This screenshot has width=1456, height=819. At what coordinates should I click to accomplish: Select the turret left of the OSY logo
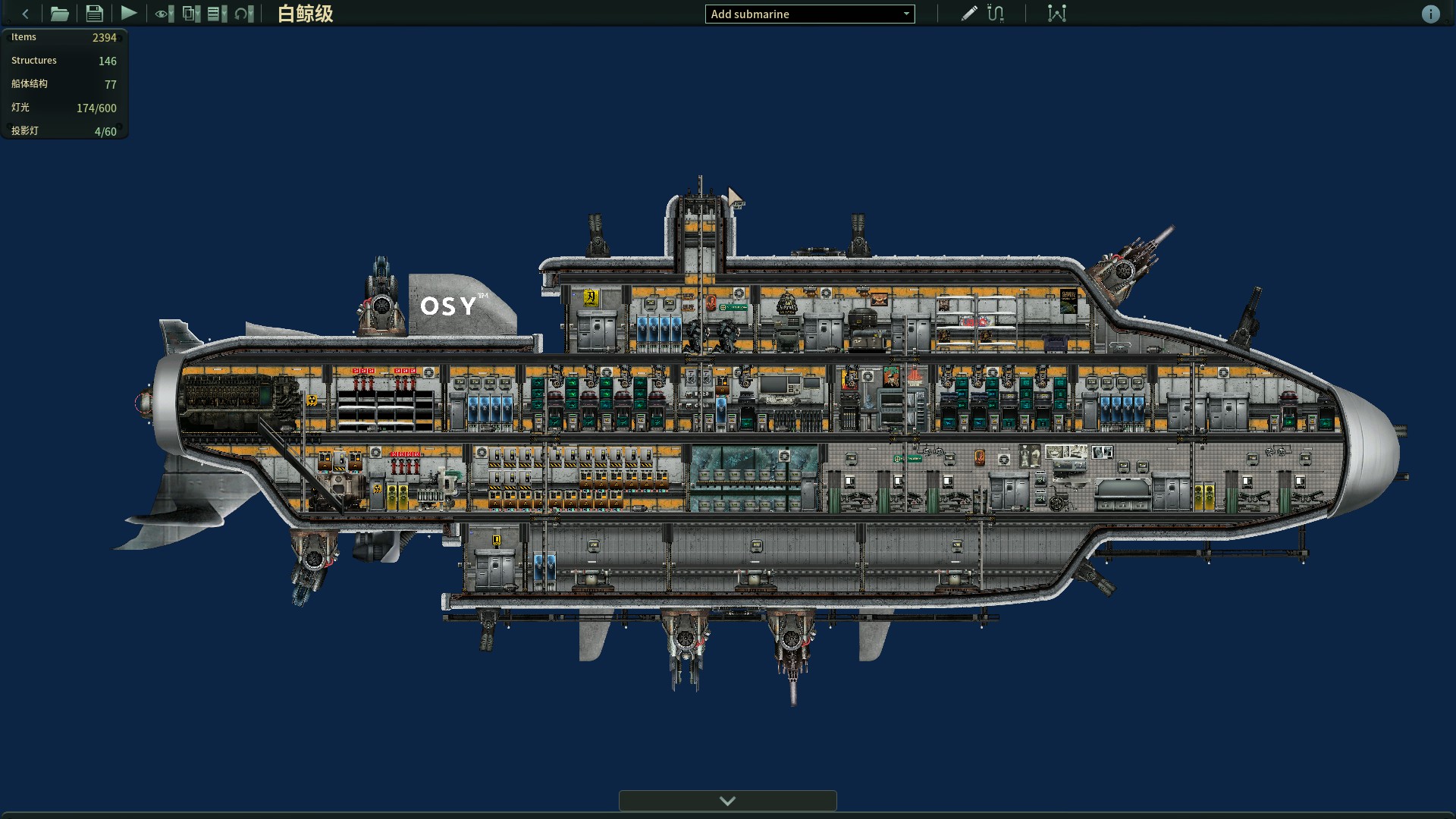[381, 296]
